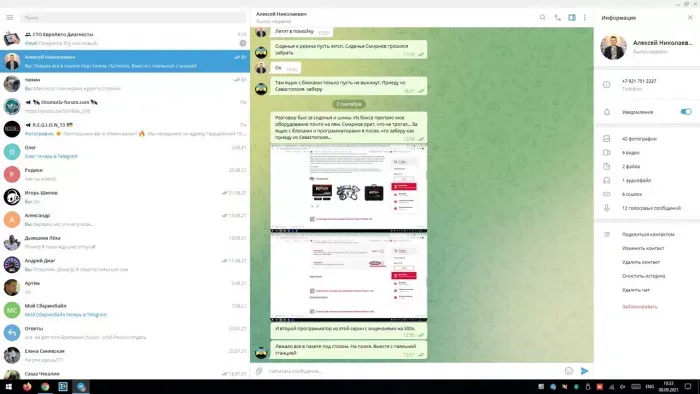This screenshot has height=394, width=700.
Task: Toggle the Уведомления notifications switch
Action: click(686, 112)
